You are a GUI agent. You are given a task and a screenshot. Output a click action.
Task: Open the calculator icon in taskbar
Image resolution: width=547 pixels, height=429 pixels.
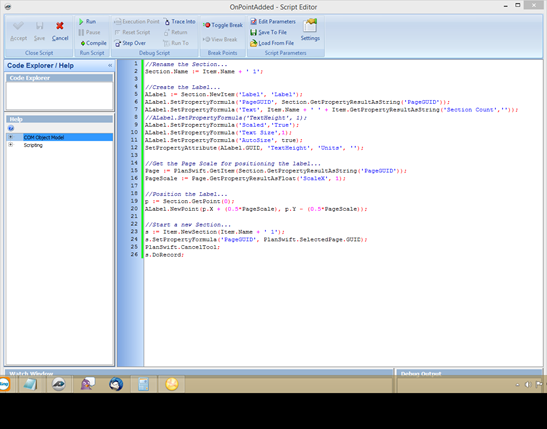143,384
